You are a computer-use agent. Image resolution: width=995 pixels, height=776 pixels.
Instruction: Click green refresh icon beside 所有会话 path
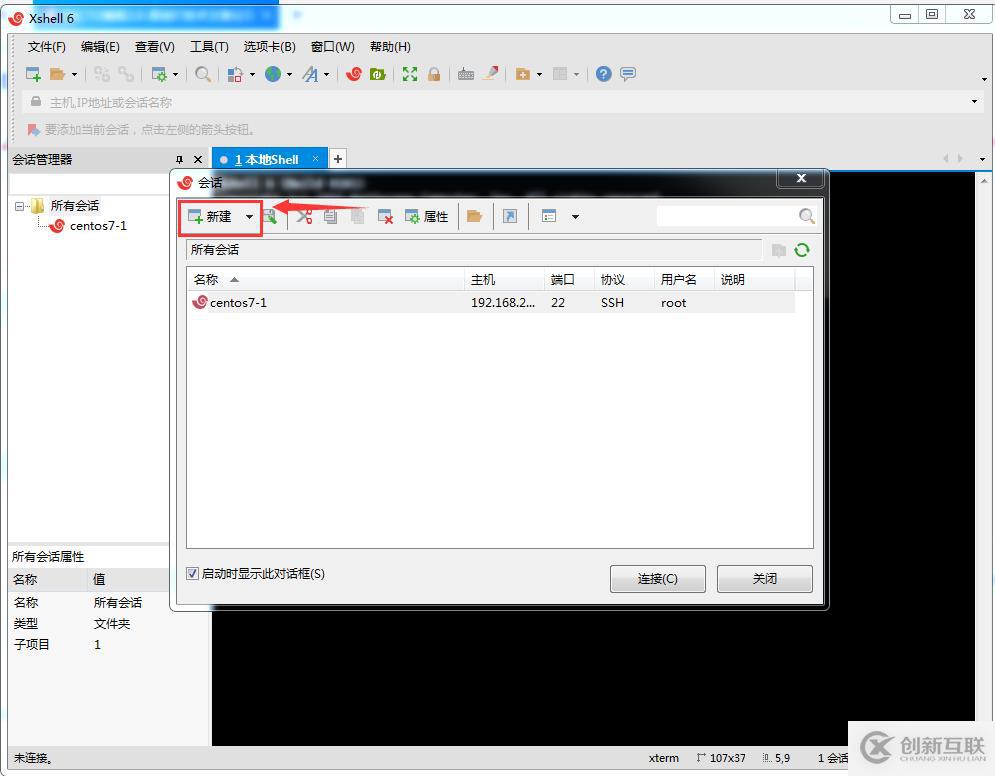(x=801, y=250)
